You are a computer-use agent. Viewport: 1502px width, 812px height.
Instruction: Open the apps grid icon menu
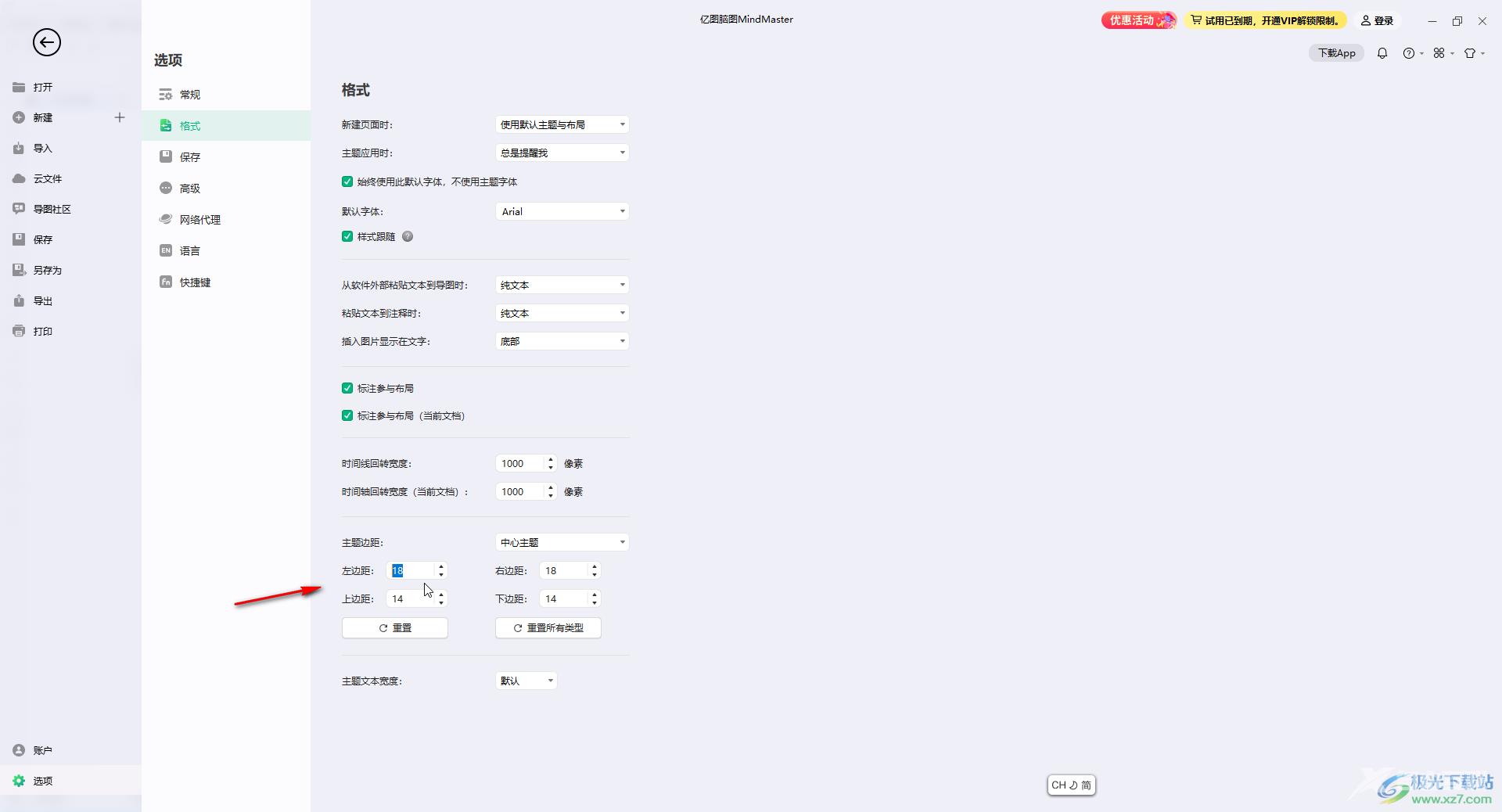point(1443,53)
